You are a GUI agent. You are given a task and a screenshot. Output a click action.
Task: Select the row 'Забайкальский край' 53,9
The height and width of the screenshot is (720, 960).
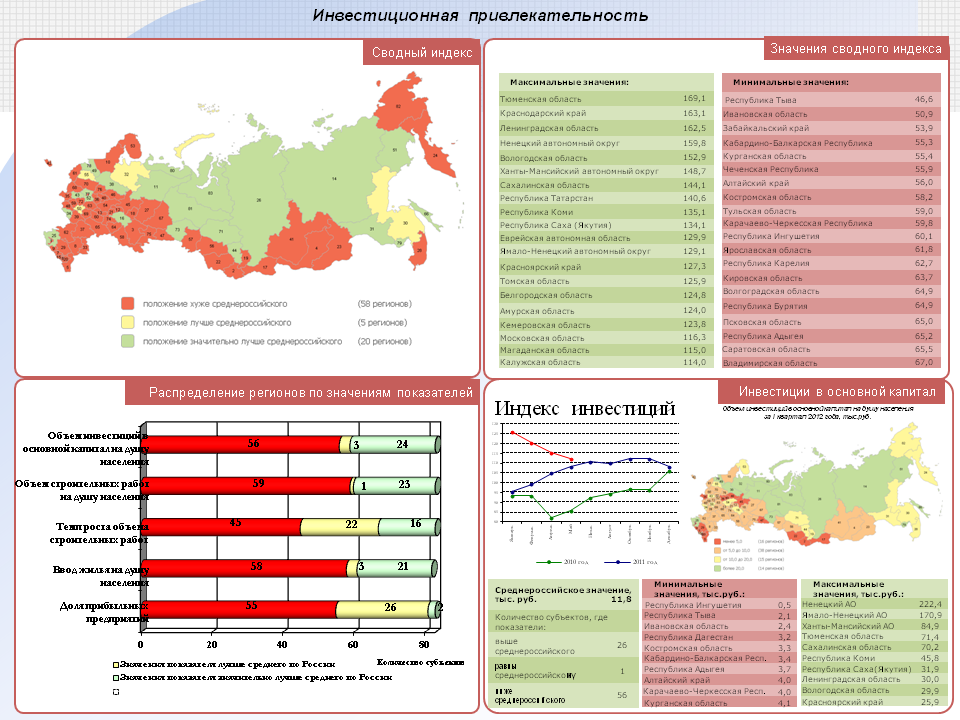click(x=831, y=128)
